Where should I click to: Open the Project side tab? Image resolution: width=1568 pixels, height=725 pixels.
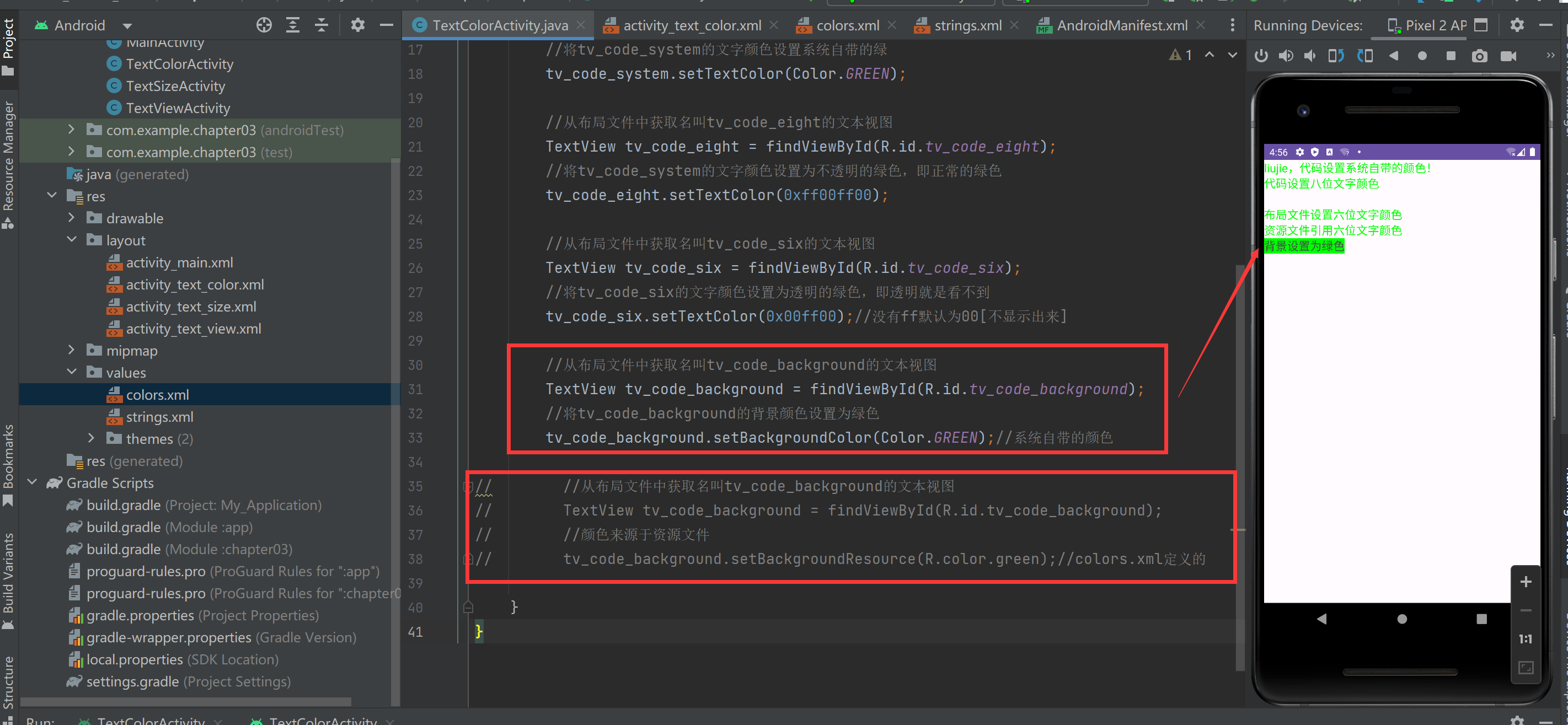click(8, 46)
